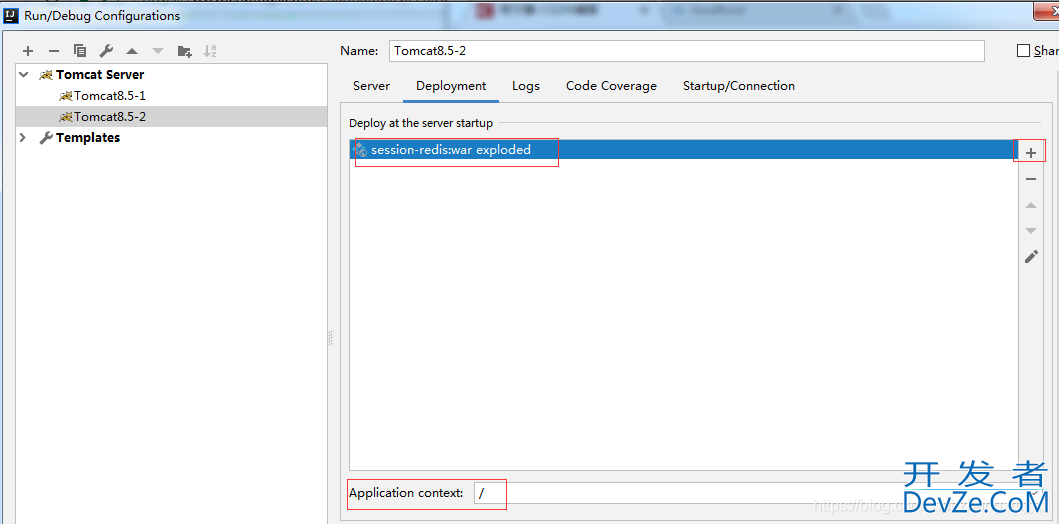Viewport: 1059px width, 524px height.
Task: Sort configurations alphabetically
Action: pos(210,51)
